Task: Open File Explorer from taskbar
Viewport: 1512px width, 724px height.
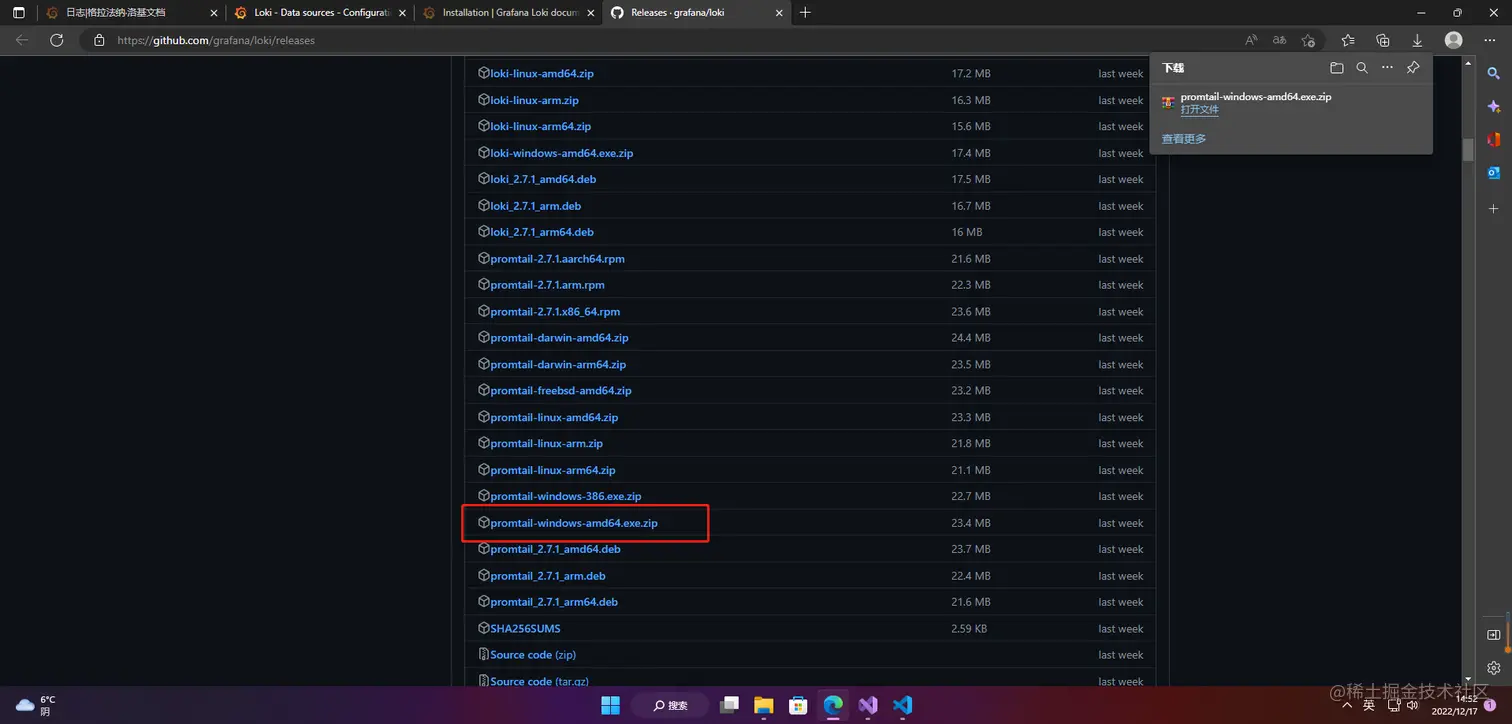Action: (764, 705)
